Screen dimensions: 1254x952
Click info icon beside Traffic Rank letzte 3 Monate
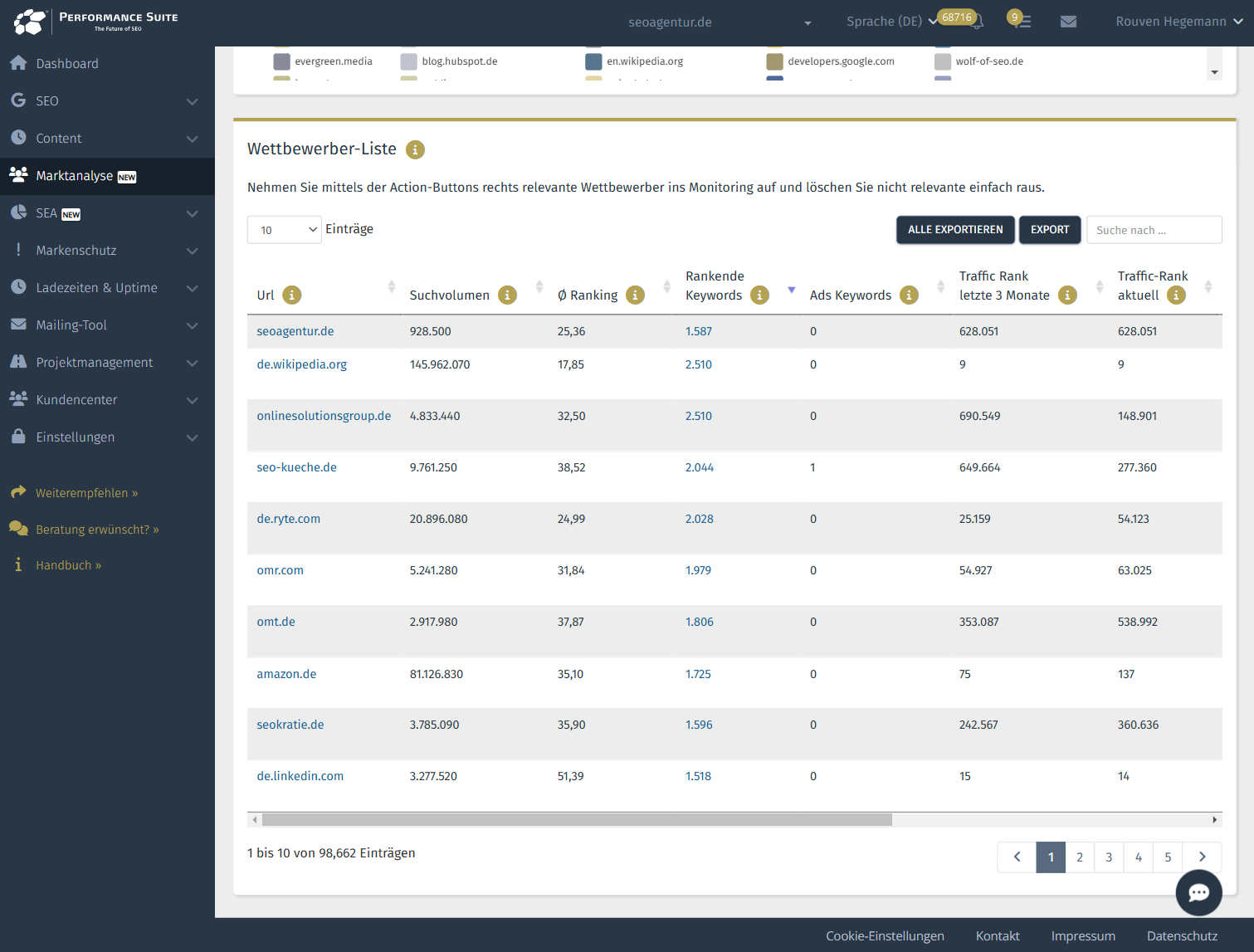point(1068,295)
